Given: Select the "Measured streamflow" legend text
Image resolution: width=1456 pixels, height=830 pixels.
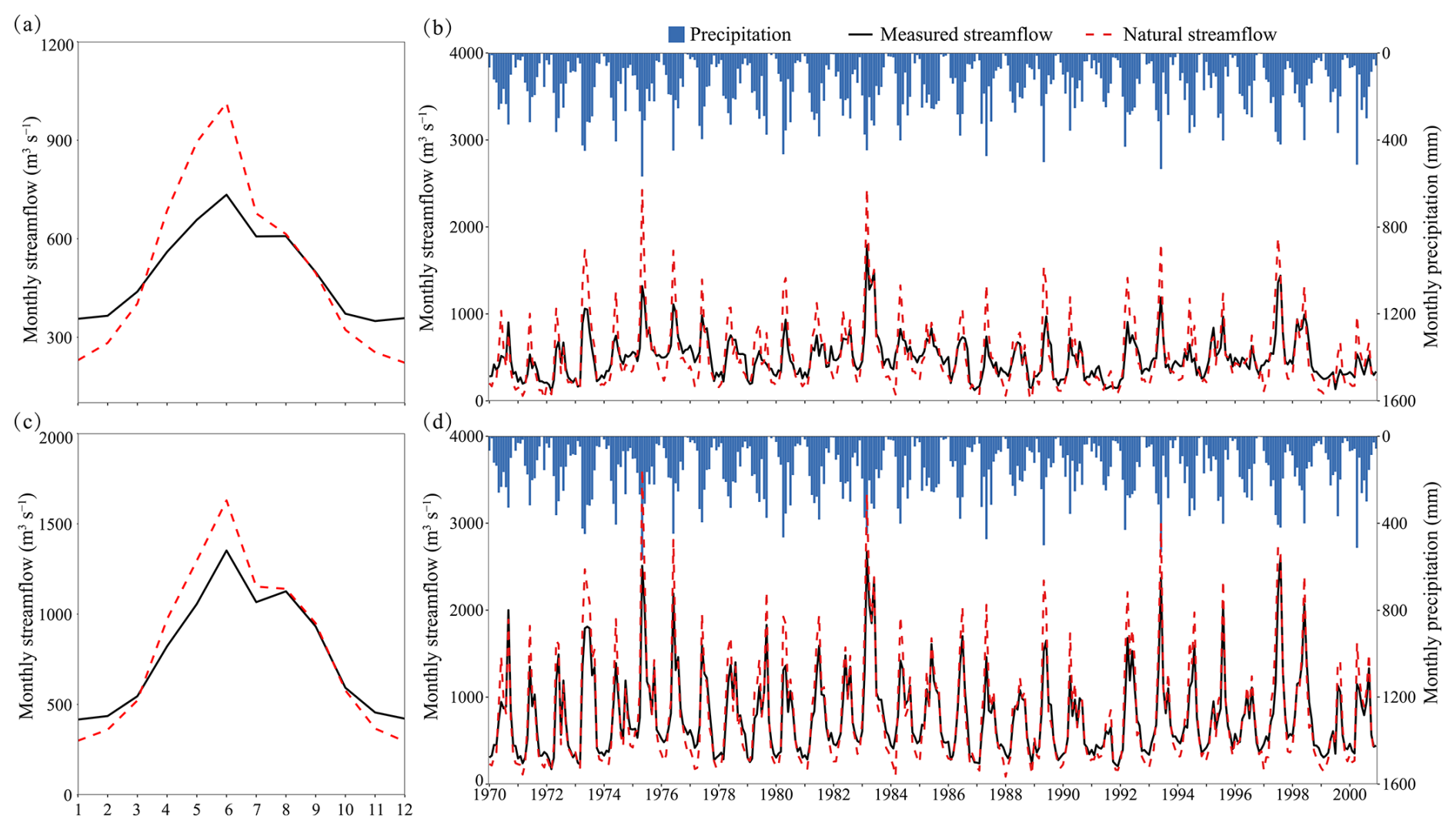Looking at the screenshot, I should [966, 35].
